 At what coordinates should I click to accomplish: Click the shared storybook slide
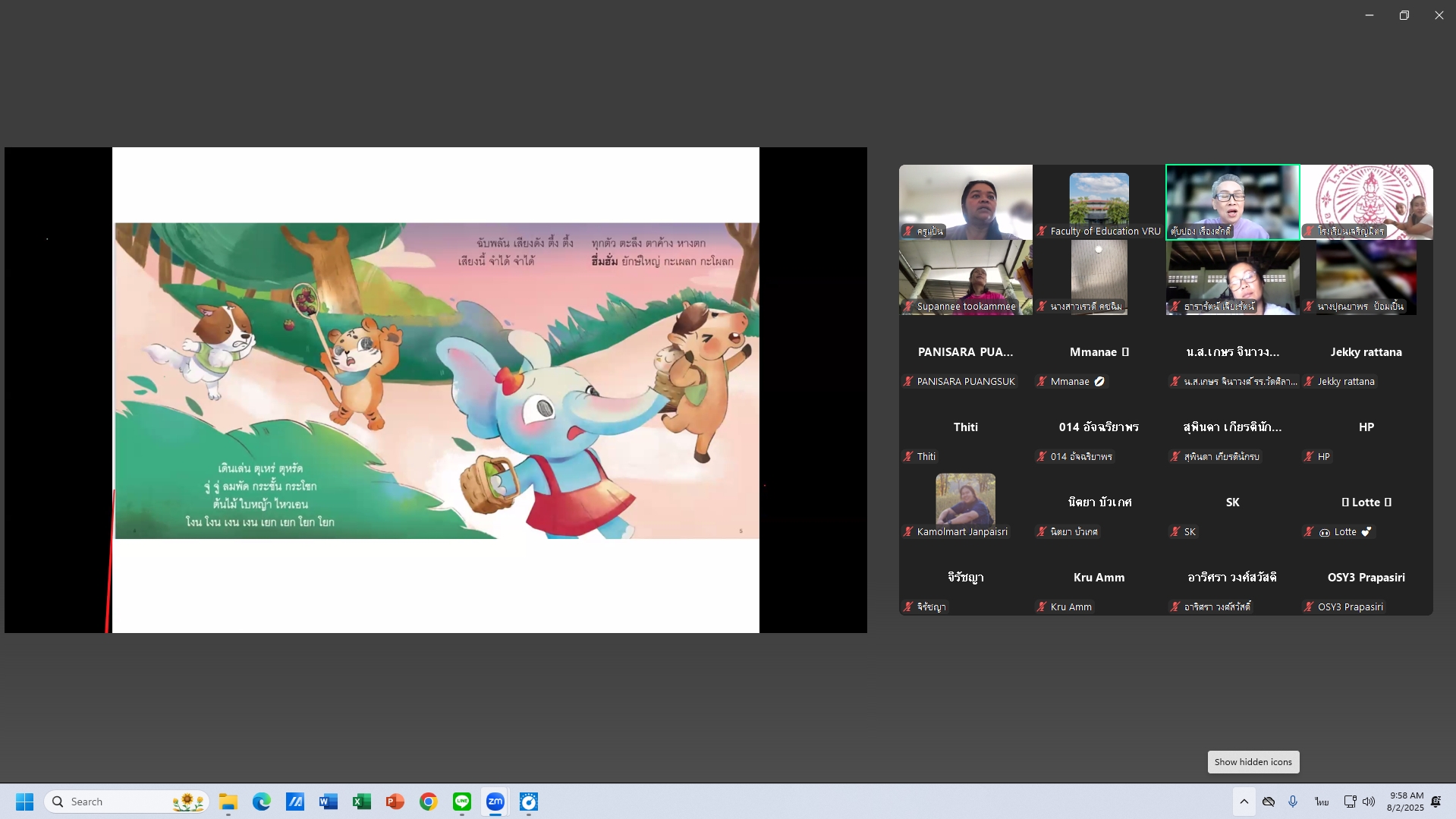coord(436,381)
